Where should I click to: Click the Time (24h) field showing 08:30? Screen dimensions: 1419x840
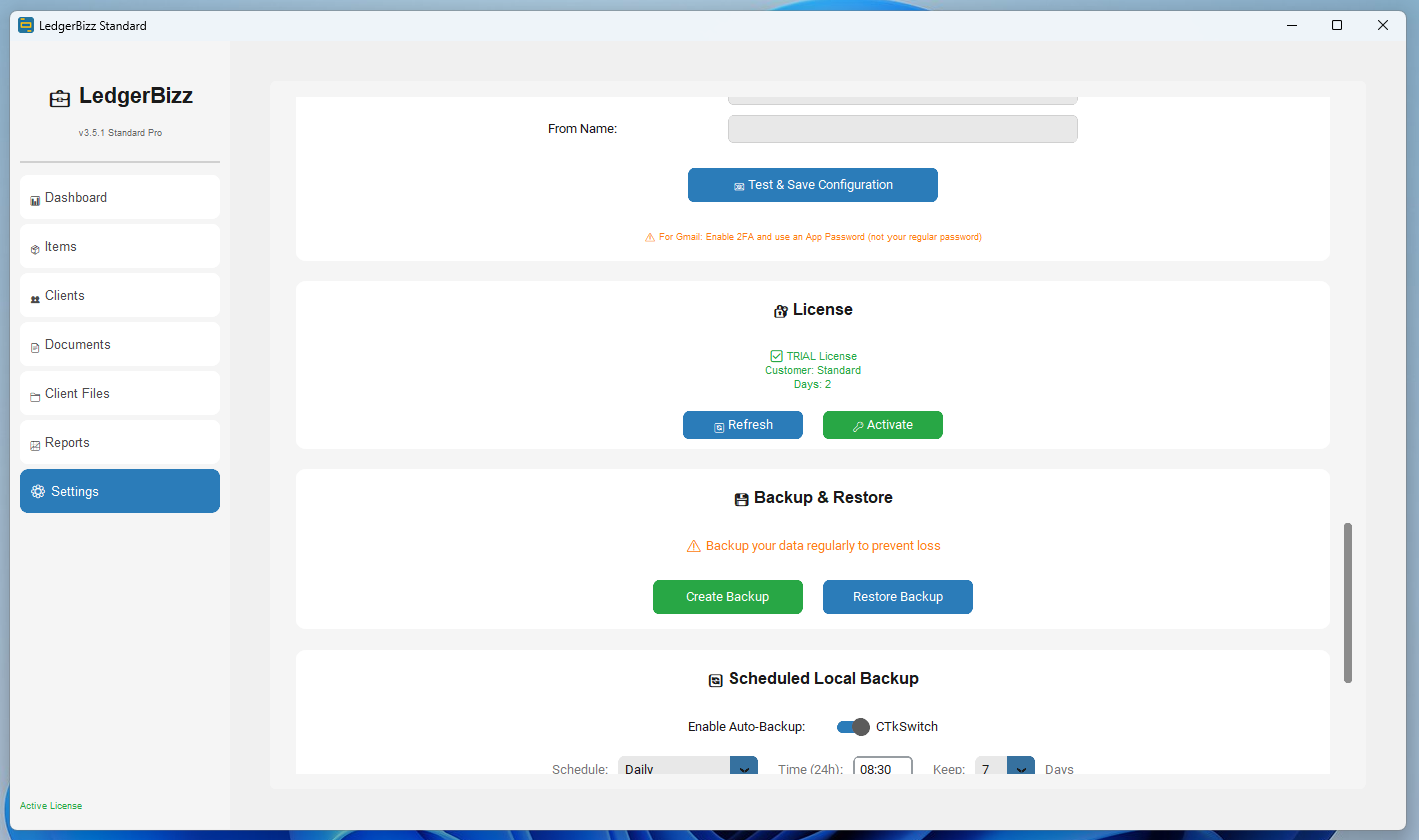(883, 768)
